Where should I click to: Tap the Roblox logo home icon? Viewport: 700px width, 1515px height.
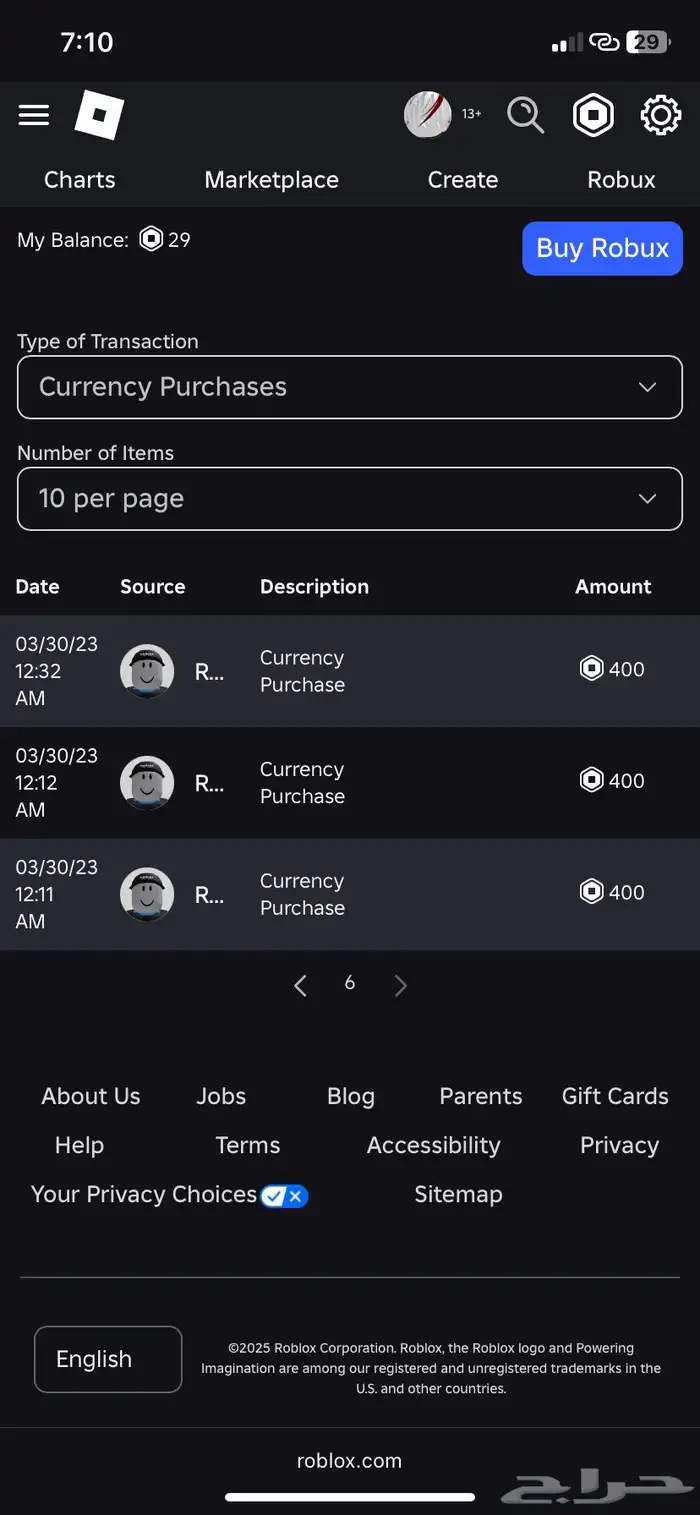pyautogui.click(x=99, y=116)
